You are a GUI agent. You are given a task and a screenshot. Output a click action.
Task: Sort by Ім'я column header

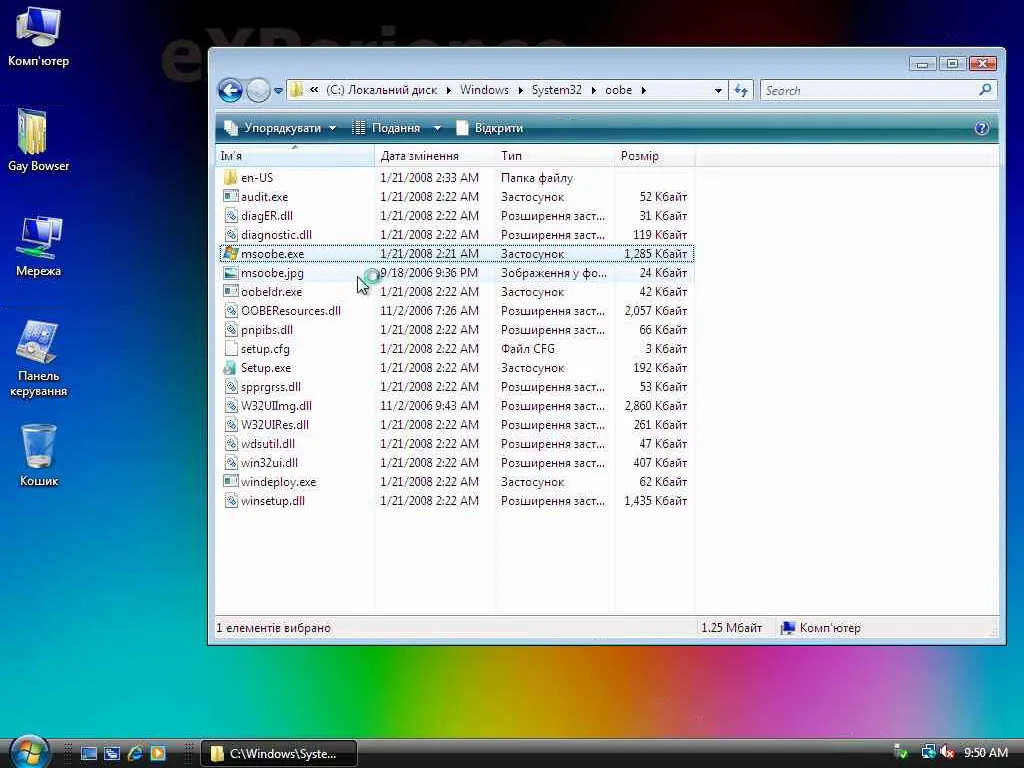[x=295, y=156]
